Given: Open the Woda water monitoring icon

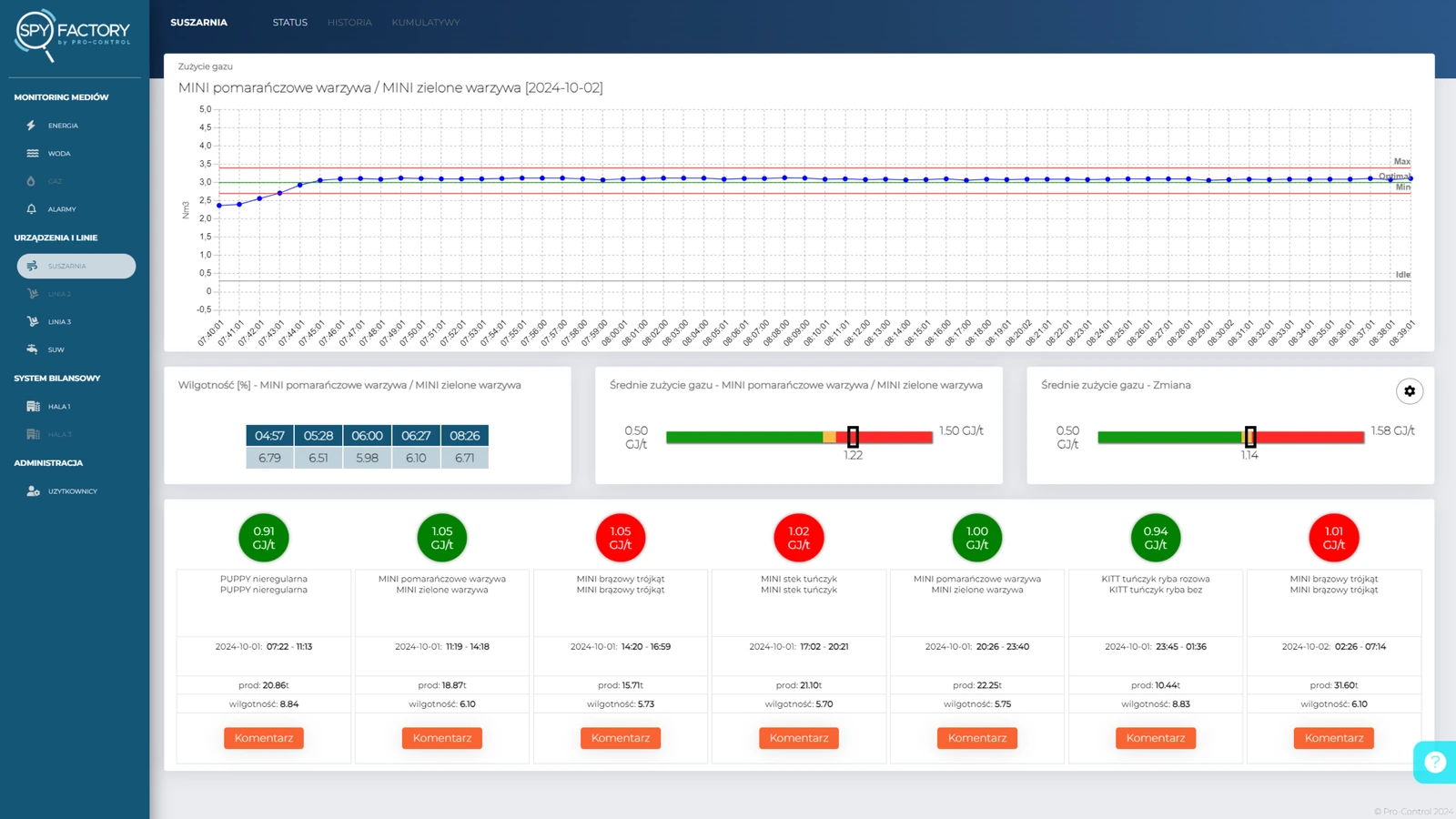Looking at the screenshot, I should tap(32, 154).
